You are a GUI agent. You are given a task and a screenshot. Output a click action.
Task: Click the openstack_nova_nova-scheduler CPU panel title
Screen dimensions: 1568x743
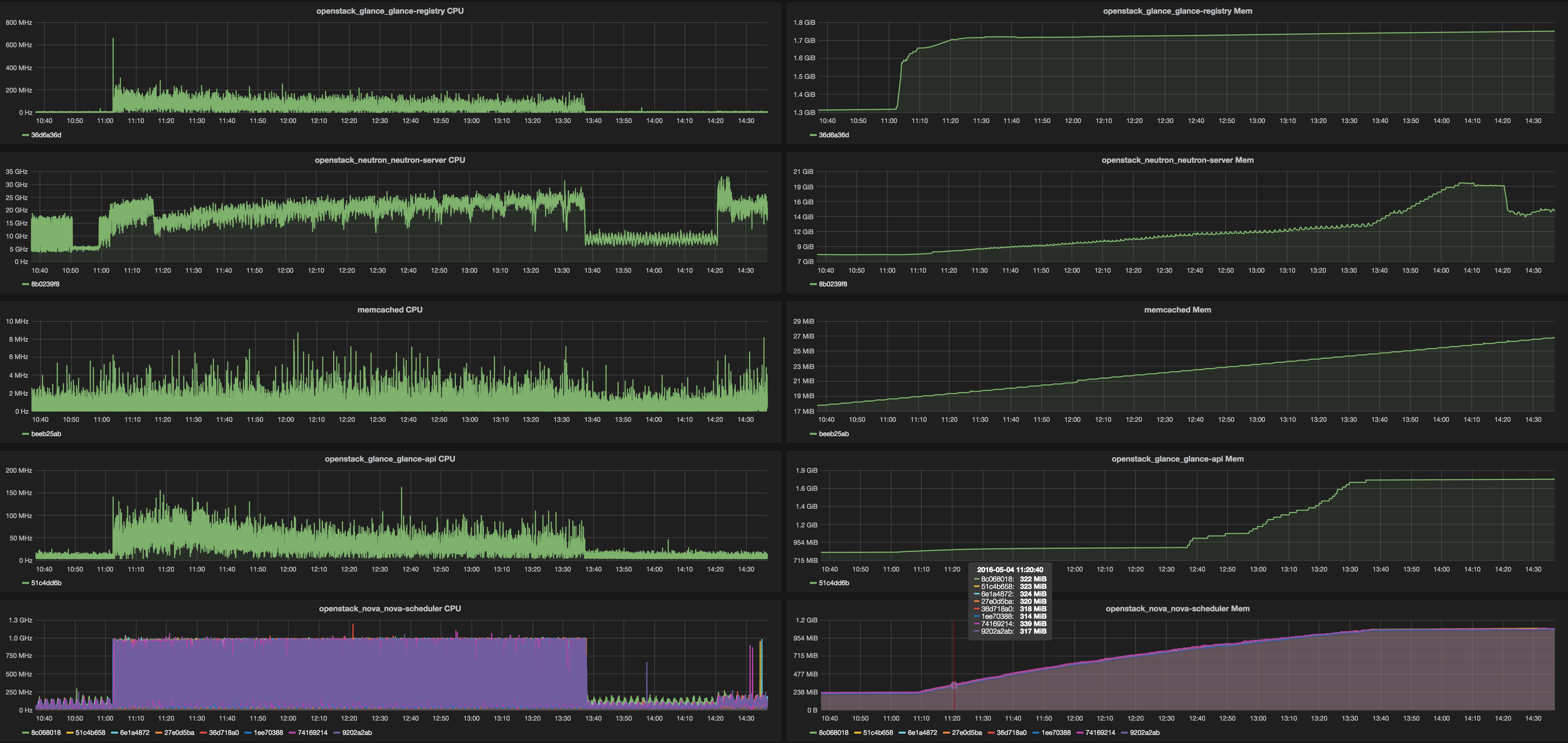click(390, 609)
